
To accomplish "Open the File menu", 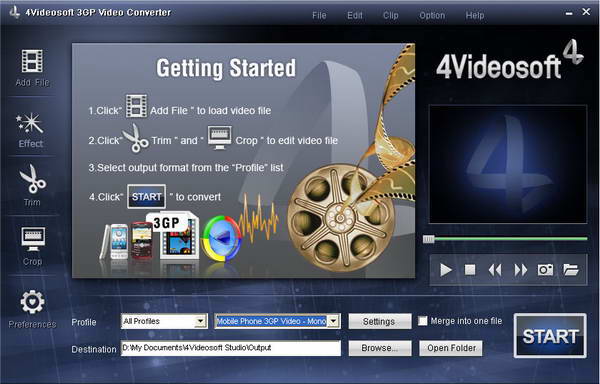I will (x=319, y=15).
